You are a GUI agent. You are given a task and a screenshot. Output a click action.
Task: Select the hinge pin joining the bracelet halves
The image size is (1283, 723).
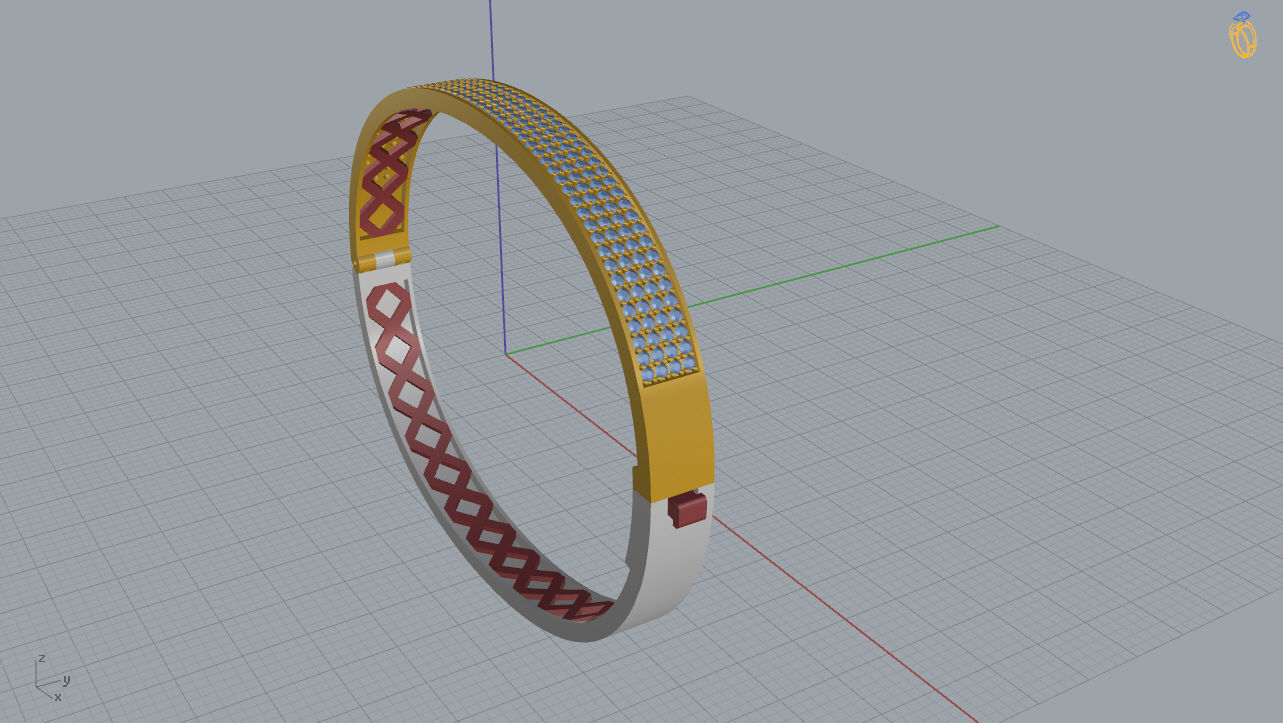[383, 260]
